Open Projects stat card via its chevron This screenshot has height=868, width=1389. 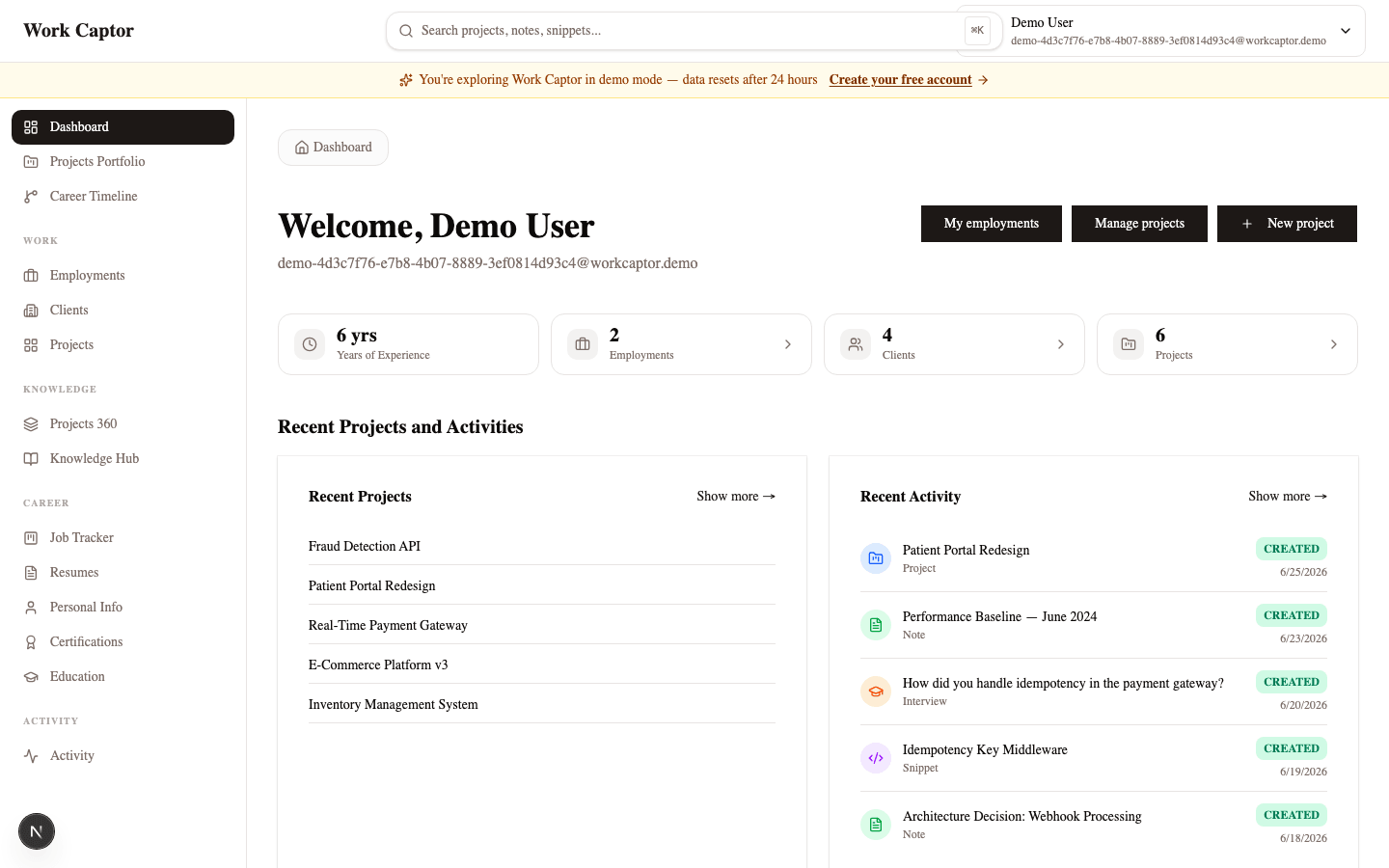tap(1334, 344)
